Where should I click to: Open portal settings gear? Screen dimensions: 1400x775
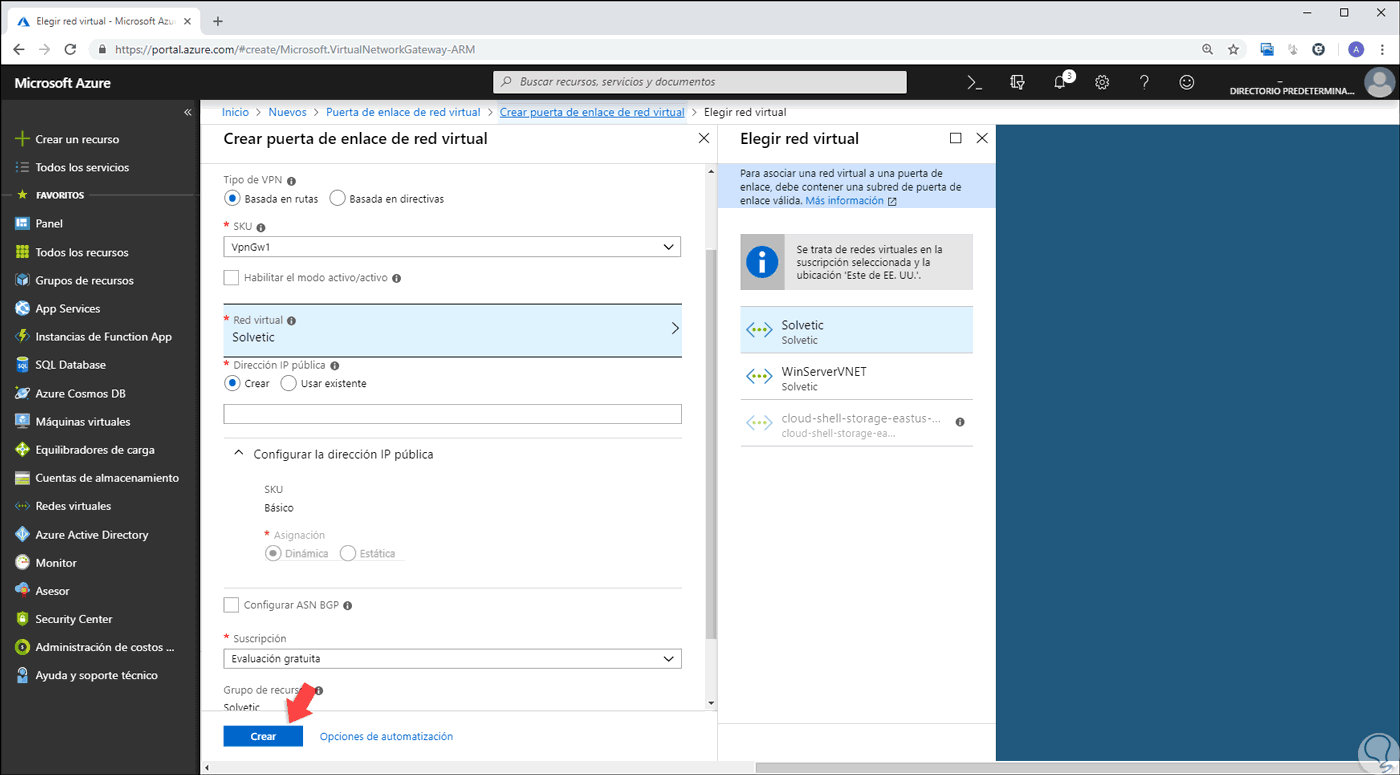1102,82
